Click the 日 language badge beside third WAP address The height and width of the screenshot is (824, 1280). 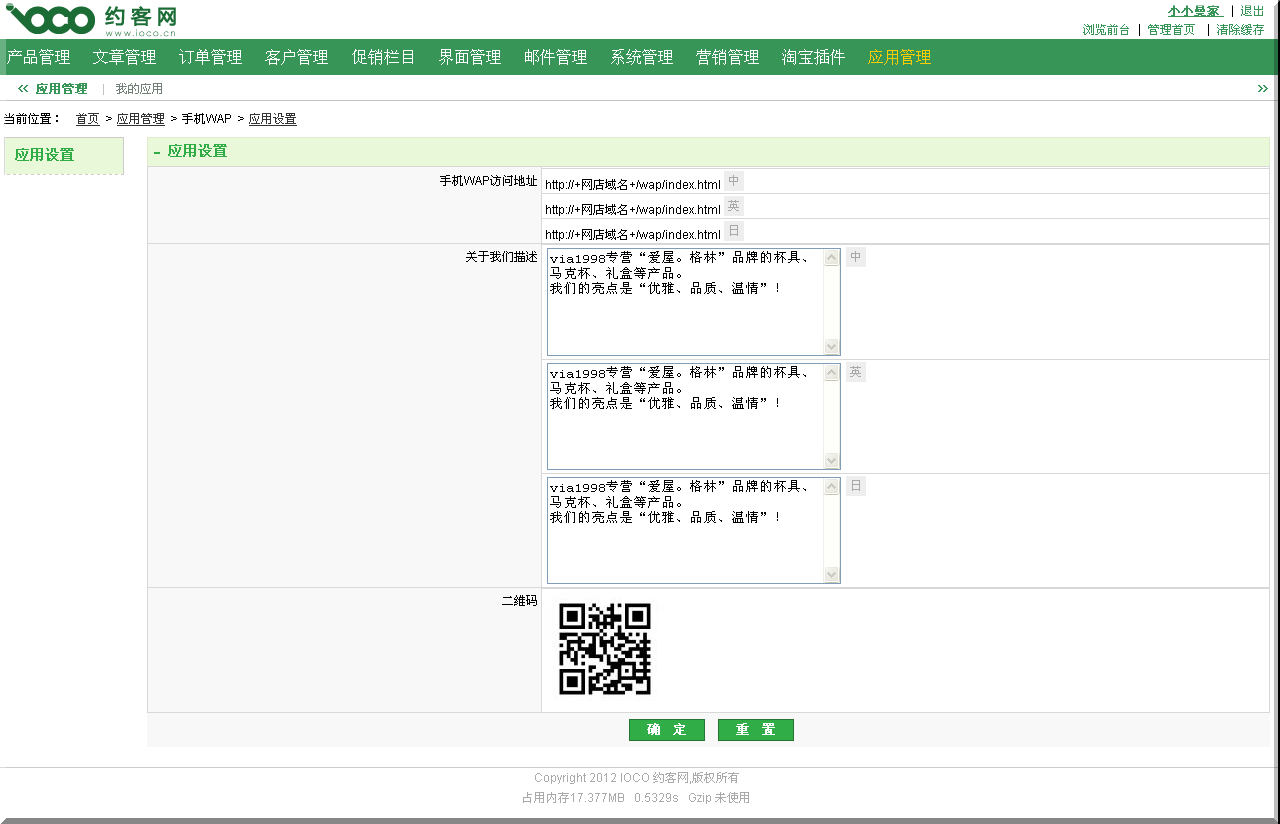coord(734,231)
